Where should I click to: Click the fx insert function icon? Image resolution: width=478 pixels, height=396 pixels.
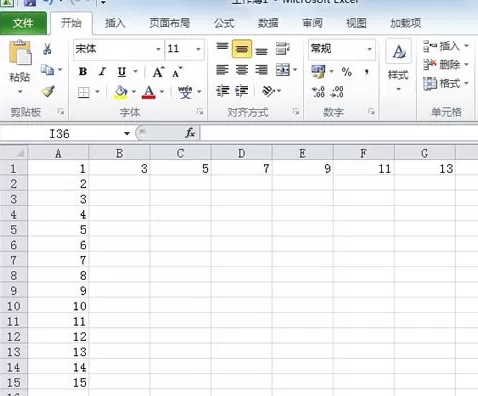pyautogui.click(x=190, y=133)
